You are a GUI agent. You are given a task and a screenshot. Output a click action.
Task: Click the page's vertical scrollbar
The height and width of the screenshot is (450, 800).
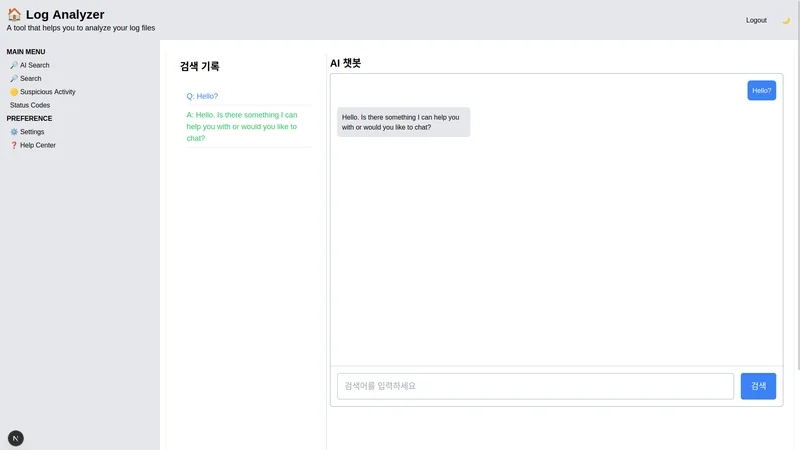pyautogui.click(x=798, y=185)
